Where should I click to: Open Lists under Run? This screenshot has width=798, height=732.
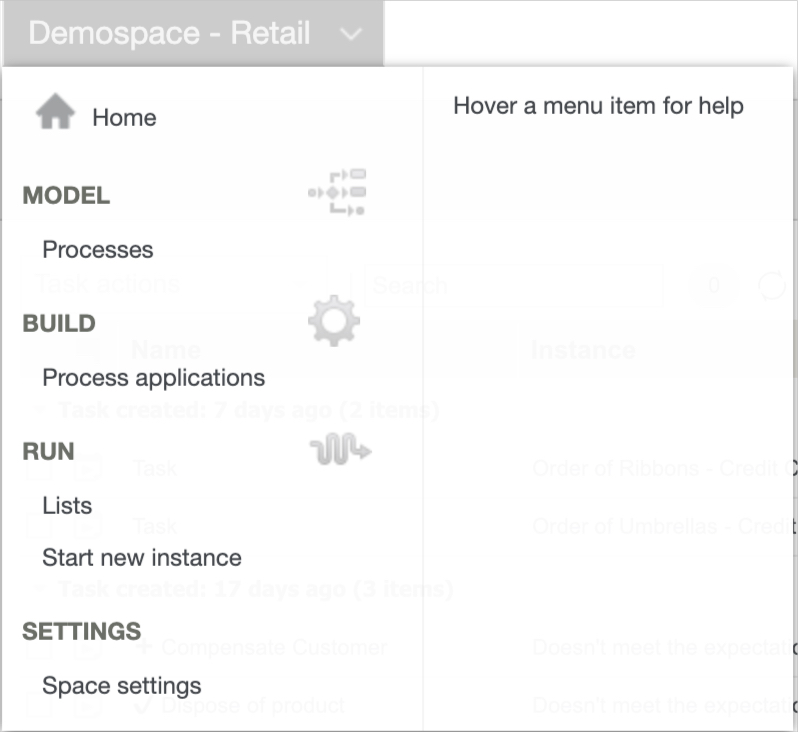tap(67, 506)
